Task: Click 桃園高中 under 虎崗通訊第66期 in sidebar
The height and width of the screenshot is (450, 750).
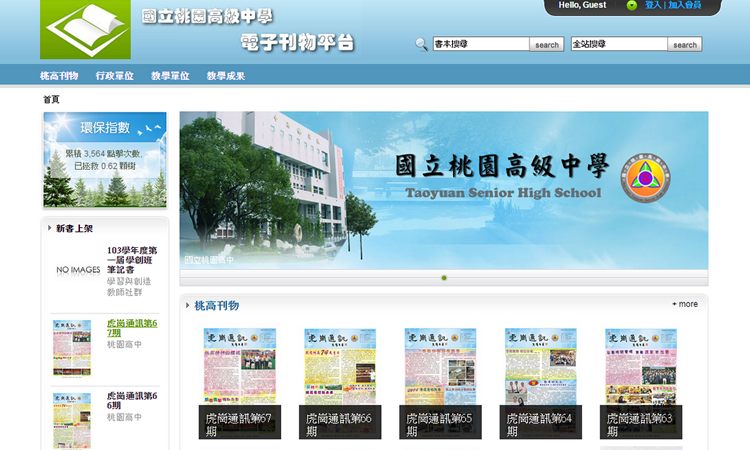Action: 124,417
